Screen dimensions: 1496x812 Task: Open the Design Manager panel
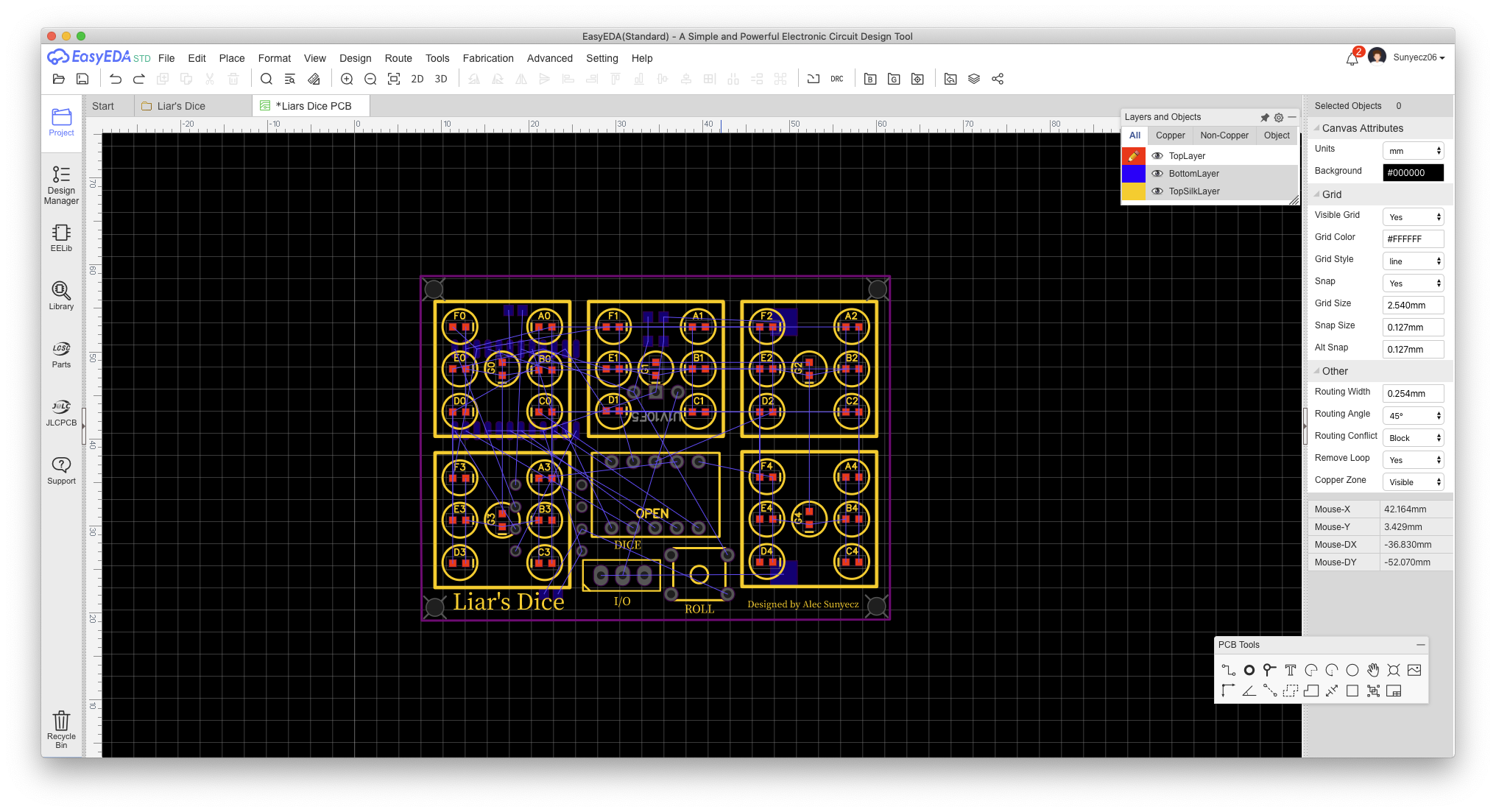tap(61, 184)
